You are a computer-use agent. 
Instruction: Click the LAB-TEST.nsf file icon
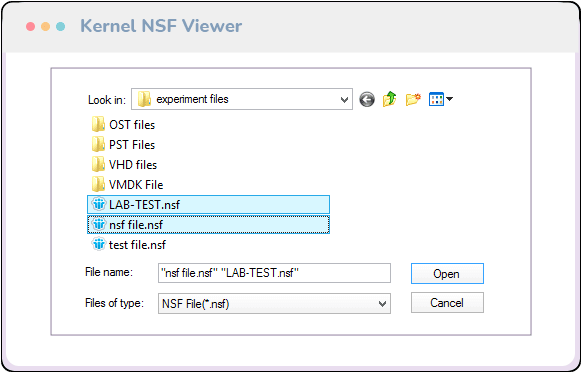[x=99, y=204]
